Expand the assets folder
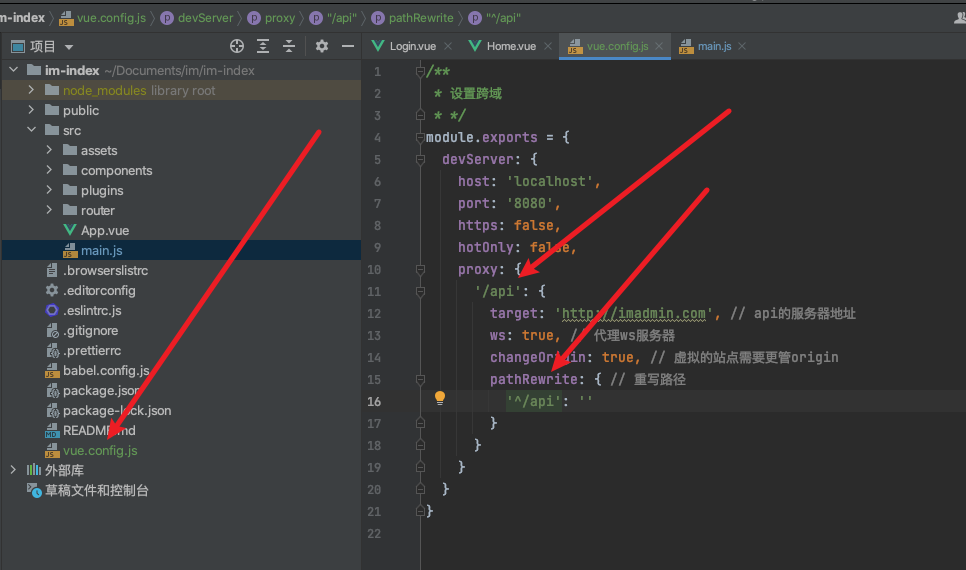The image size is (966, 570). point(49,150)
